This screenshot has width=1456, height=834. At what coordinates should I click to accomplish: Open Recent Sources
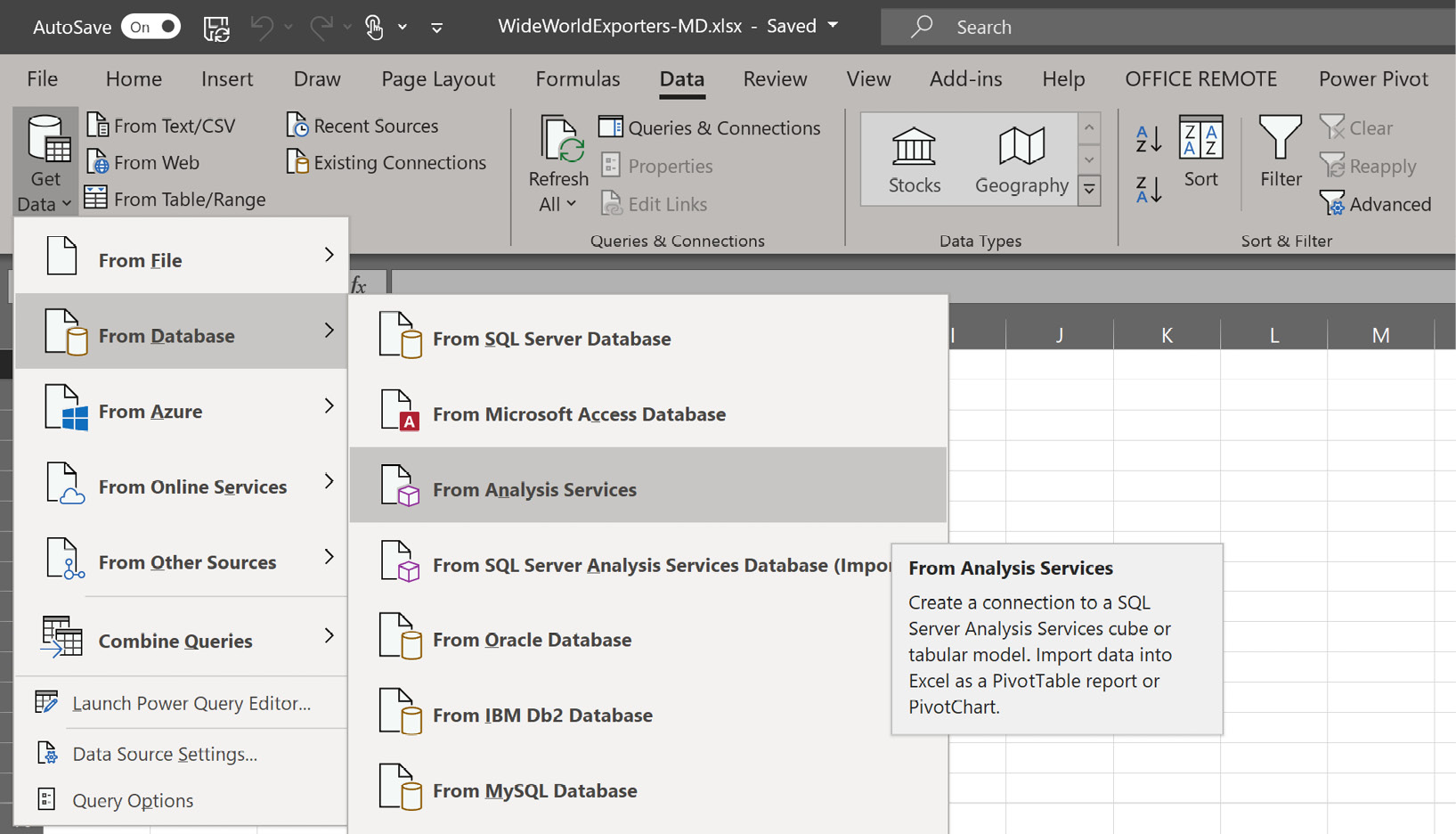click(x=362, y=126)
